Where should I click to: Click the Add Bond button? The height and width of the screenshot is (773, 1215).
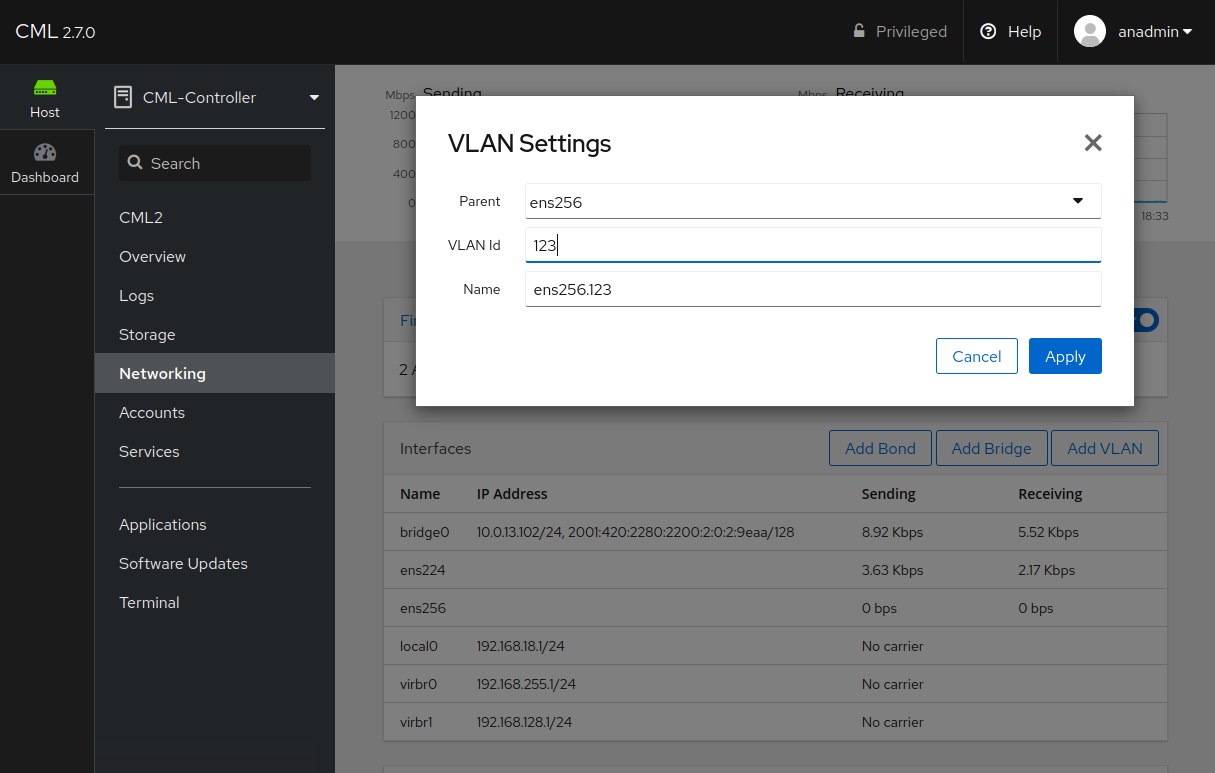tap(880, 447)
